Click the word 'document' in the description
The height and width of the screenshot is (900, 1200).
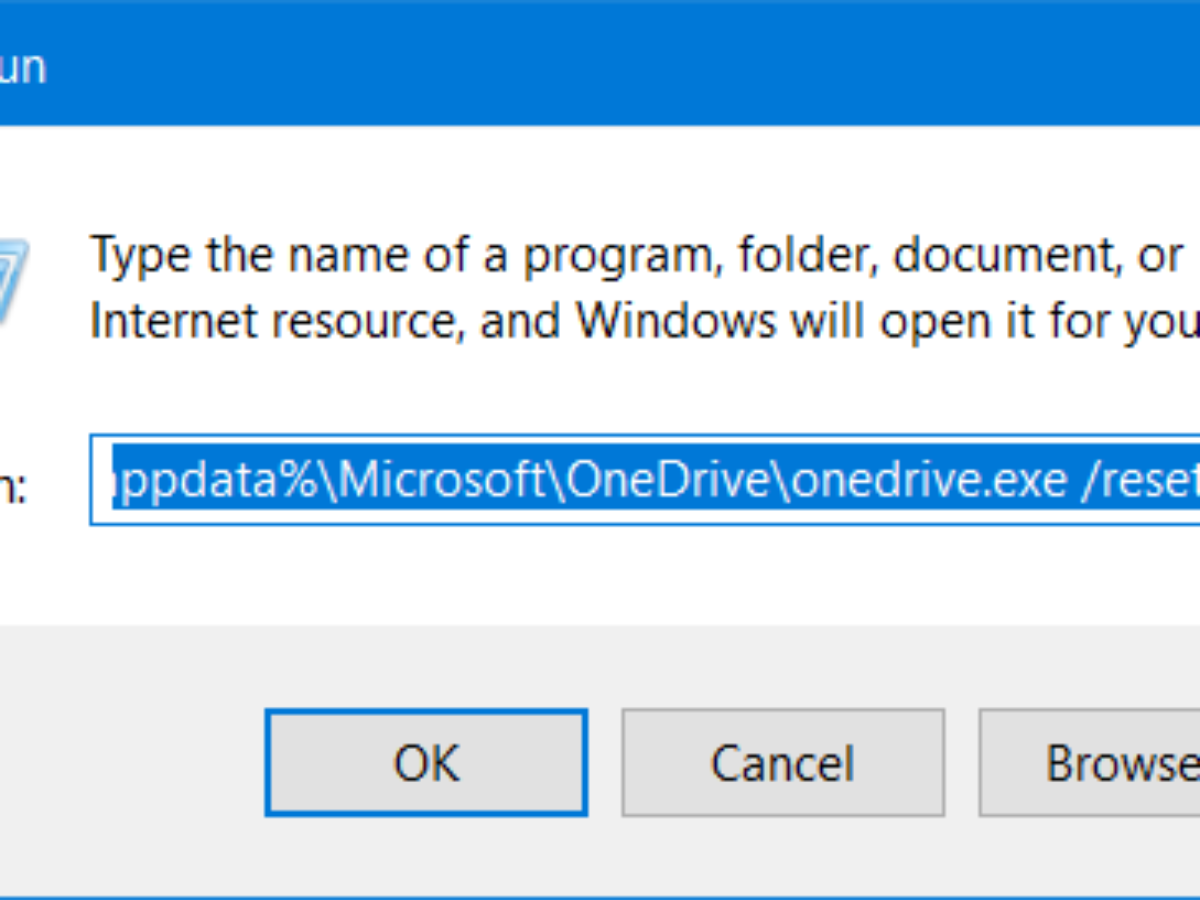(x=1000, y=257)
